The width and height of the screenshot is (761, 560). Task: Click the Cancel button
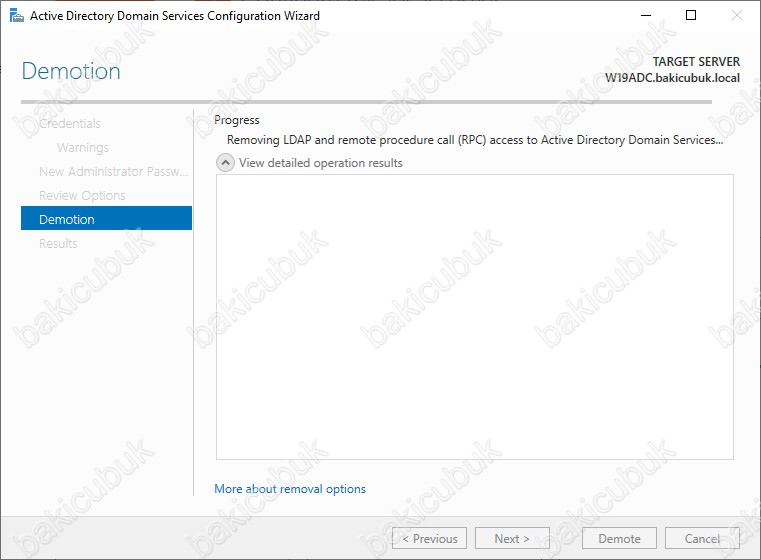(702, 538)
